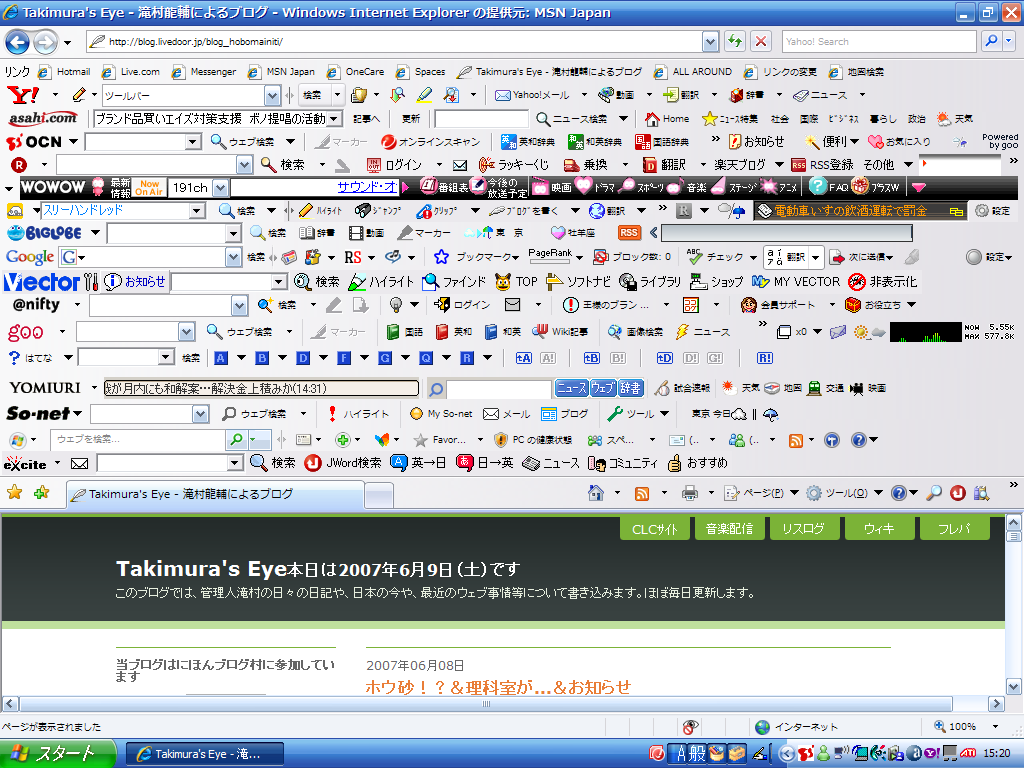Open the address bar dropdown arrow
Image resolution: width=1024 pixels, height=768 pixels.
tap(711, 42)
